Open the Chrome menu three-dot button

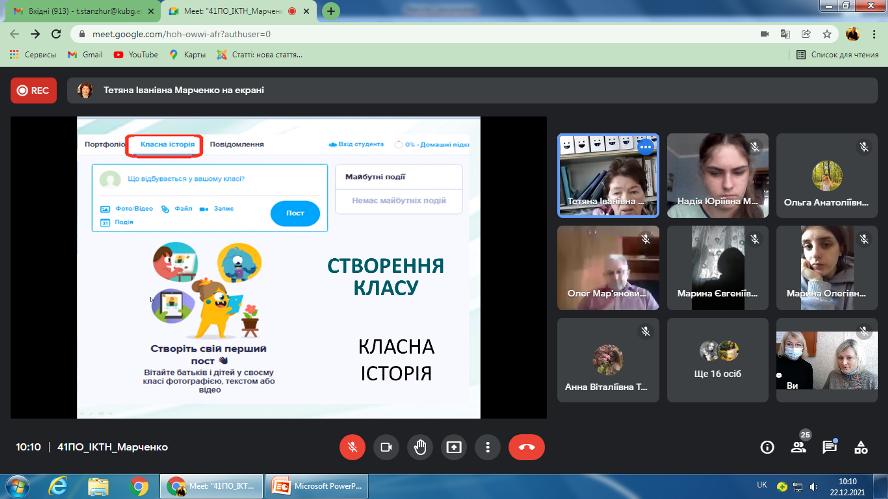point(874,33)
